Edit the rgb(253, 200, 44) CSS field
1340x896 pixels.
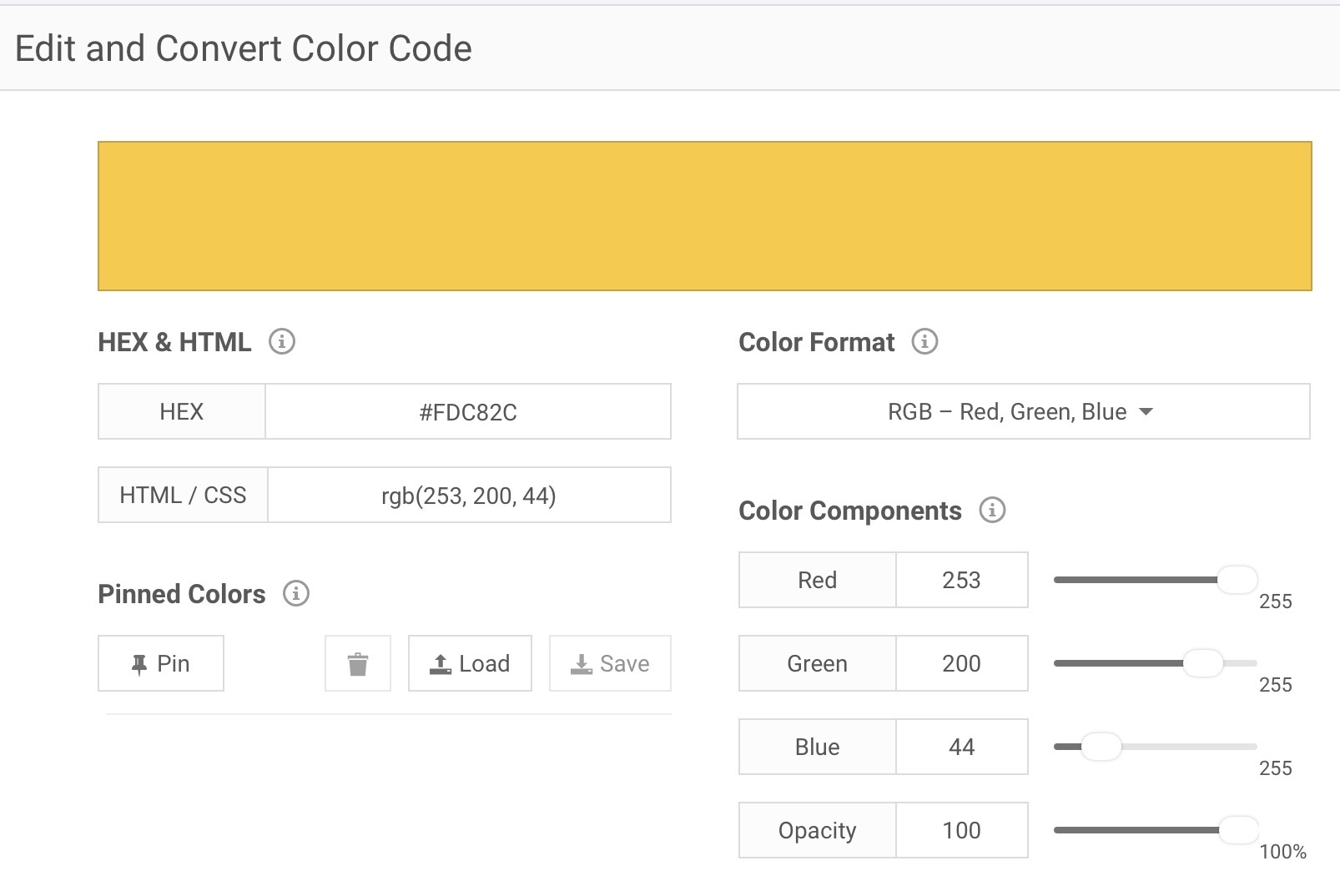469,495
